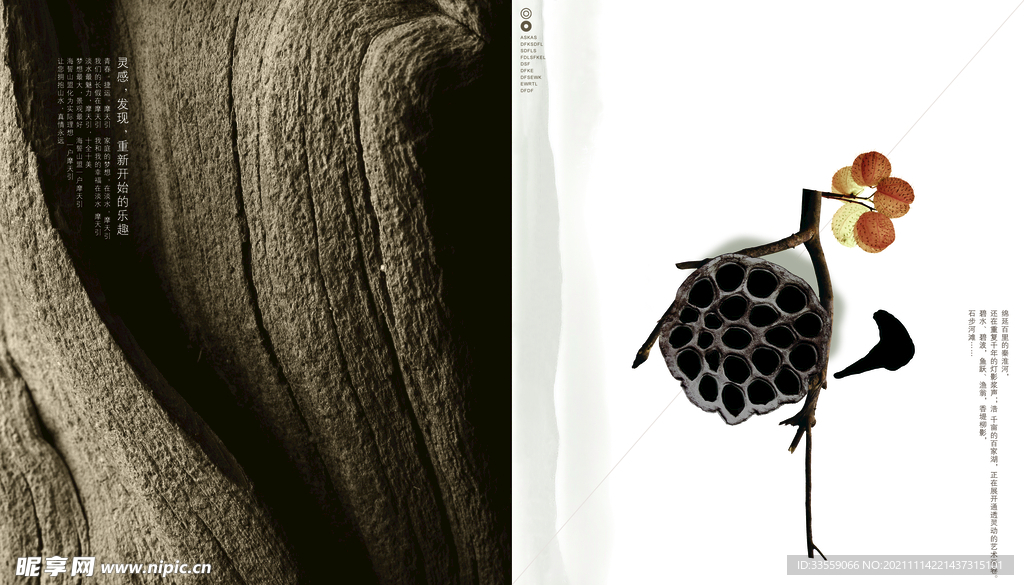The width and height of the screenshot is (1024, 585).
Task: Click the orange spotted leaves cluster
Action: (872, 201)
